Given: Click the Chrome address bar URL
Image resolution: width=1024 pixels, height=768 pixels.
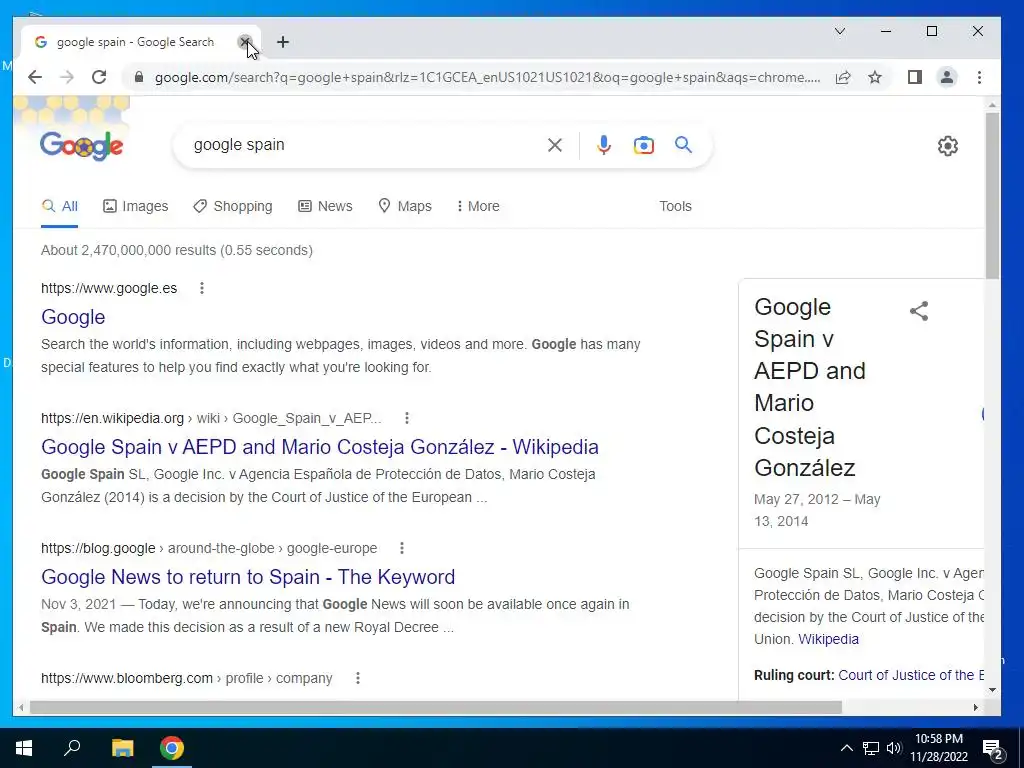Looking at the screenshot, I should click(487, 77).
